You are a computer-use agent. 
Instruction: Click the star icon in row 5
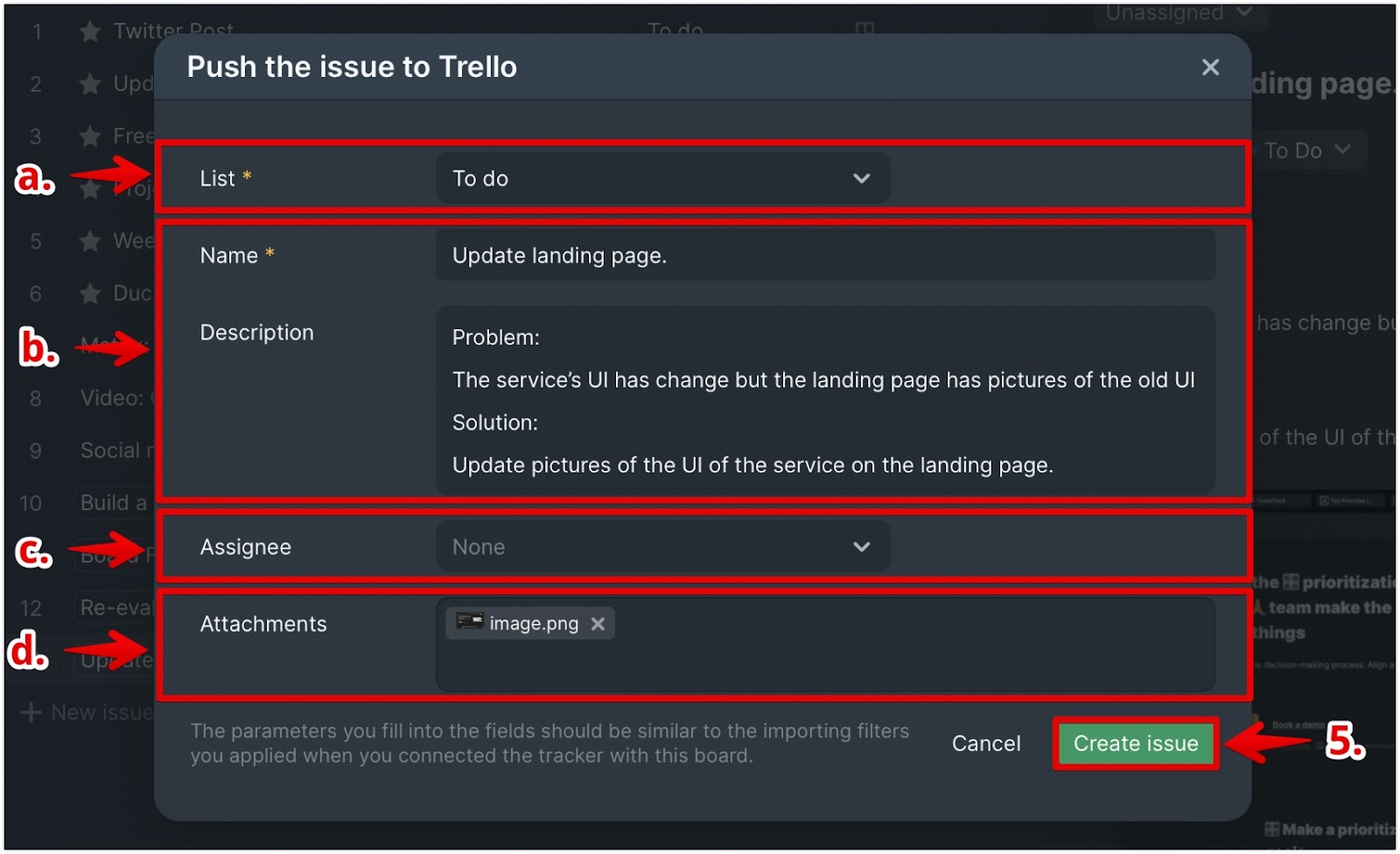[x=89, y=241]
